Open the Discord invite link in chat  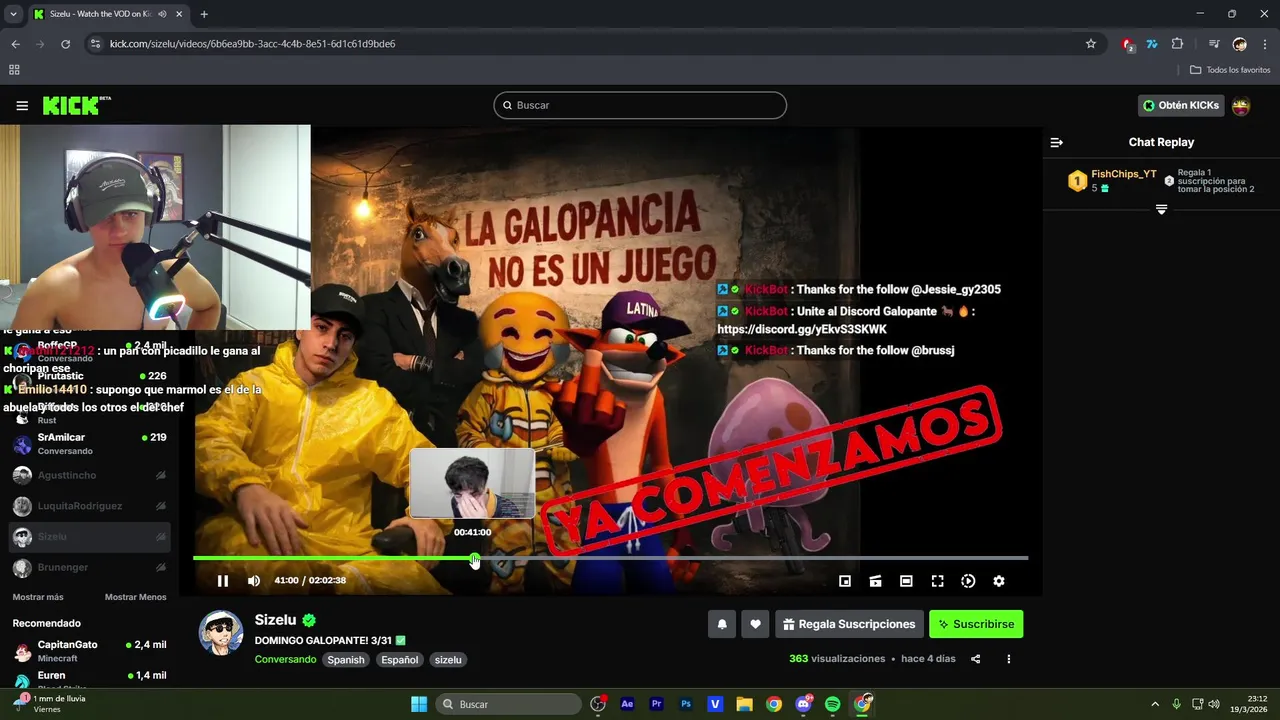(x=802, y=329)
